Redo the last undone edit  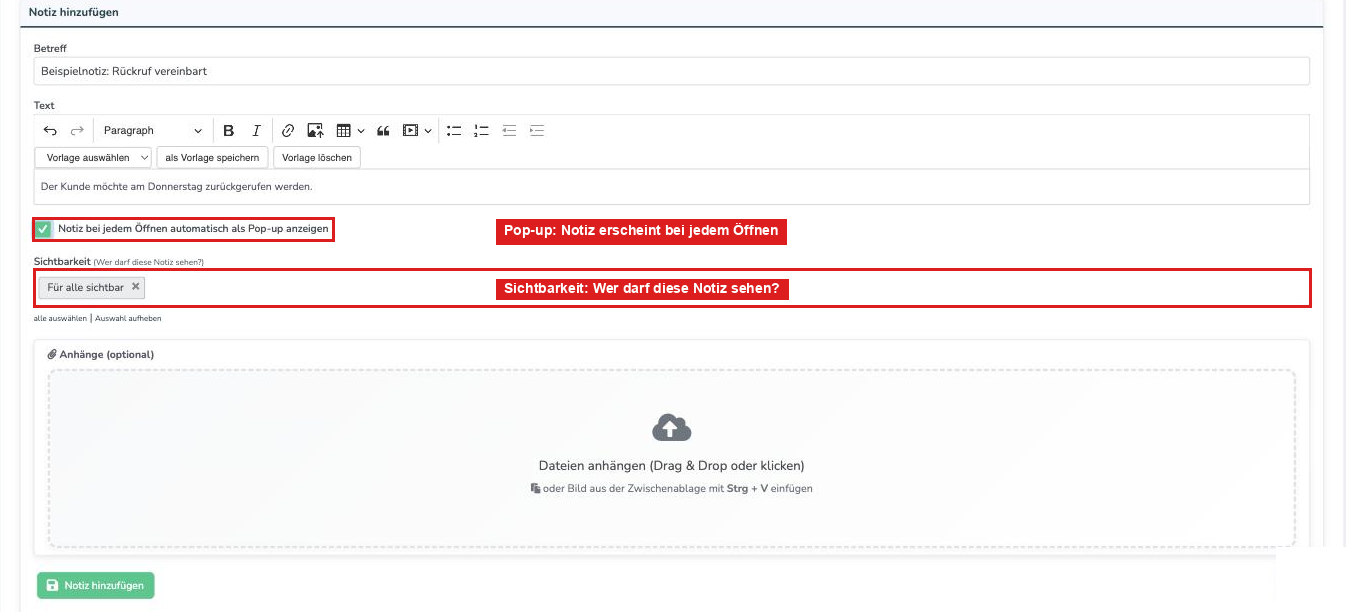click(x=77, y=131)
